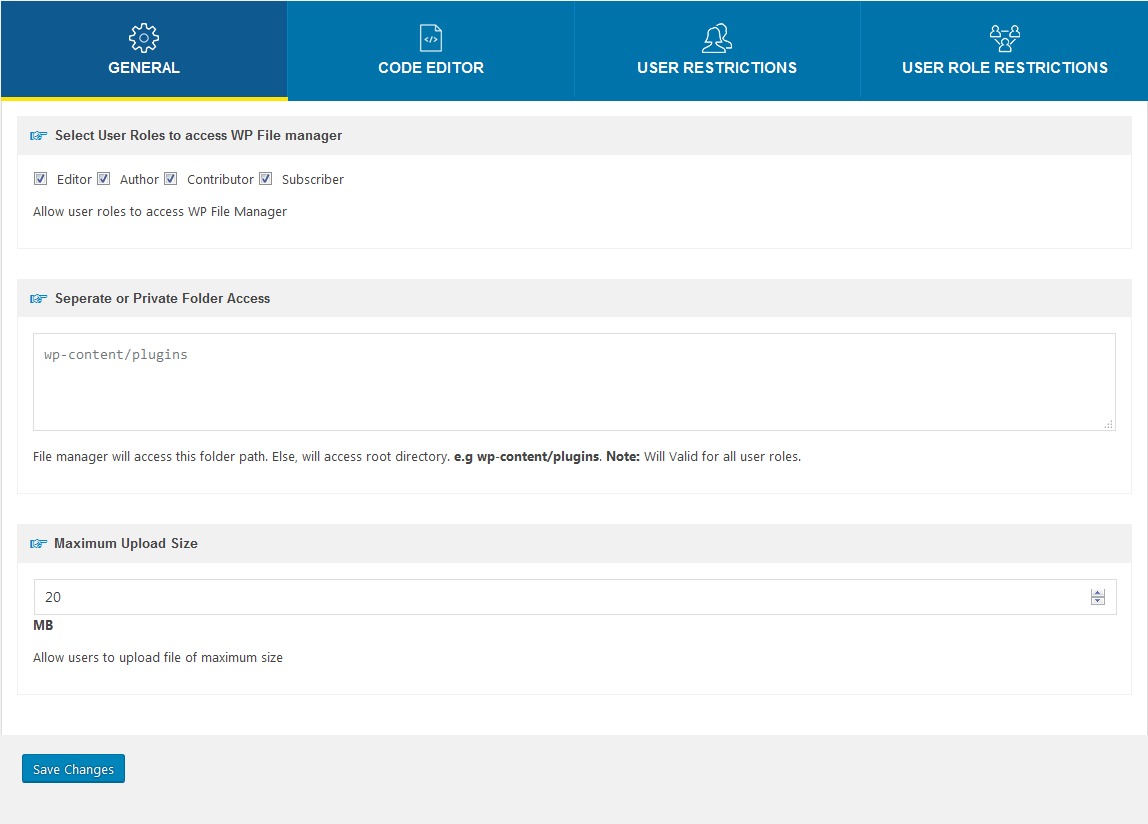
Task: Open the User Restrictions tab
Action: [717, 68]
